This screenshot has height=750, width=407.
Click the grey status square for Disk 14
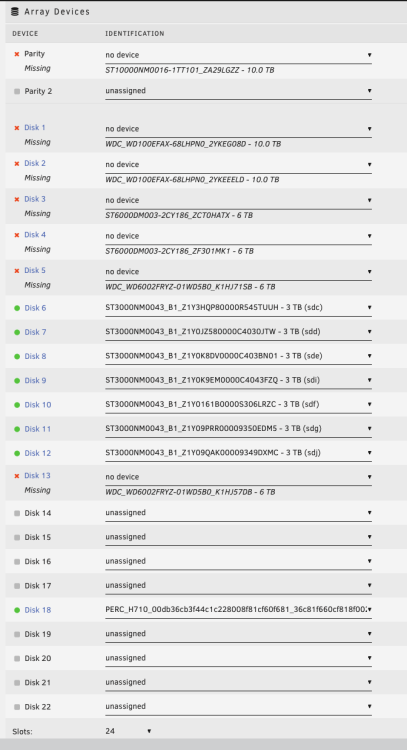[17, 513]
